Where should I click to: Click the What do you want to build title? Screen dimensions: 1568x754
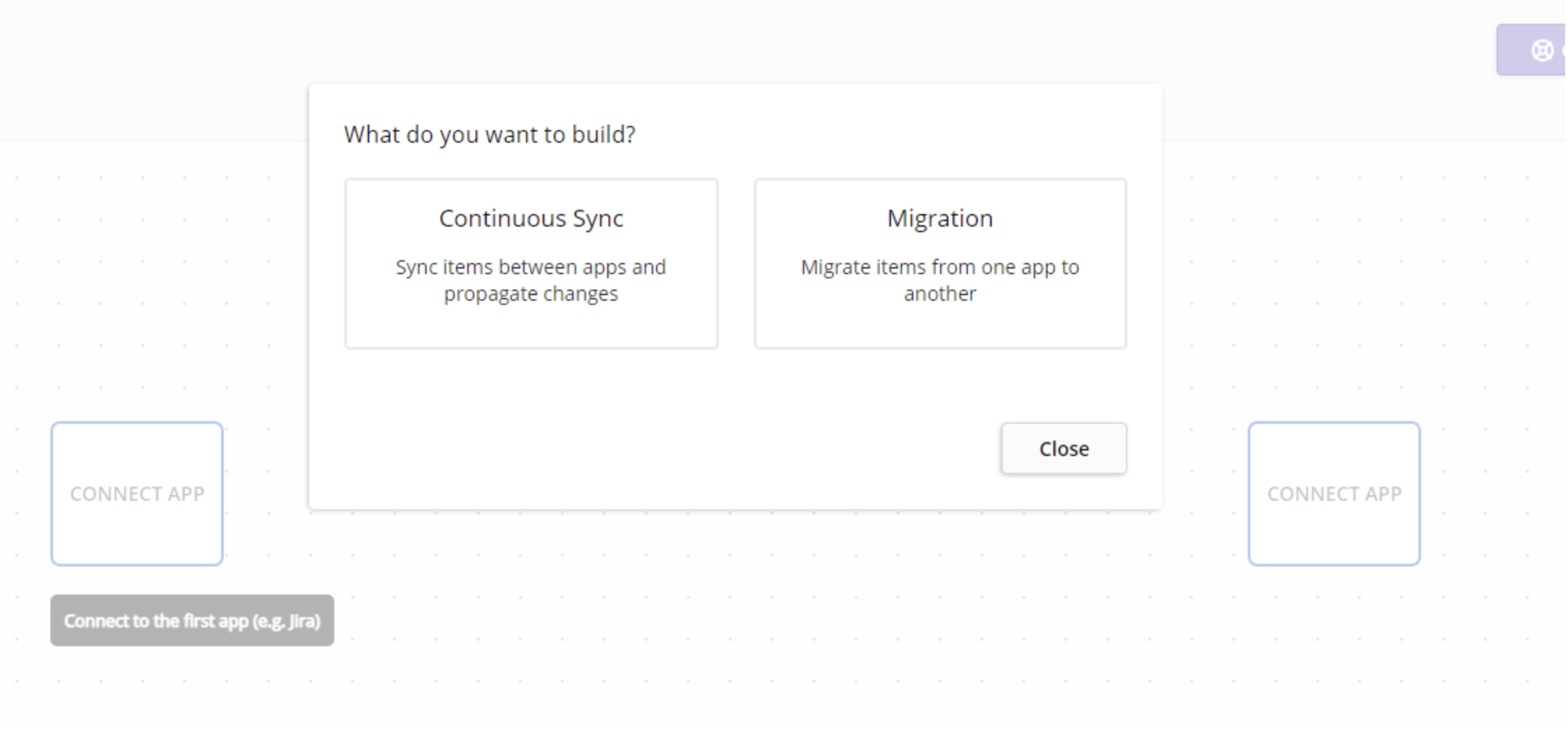pyautogui.click(x=490, y=134)
